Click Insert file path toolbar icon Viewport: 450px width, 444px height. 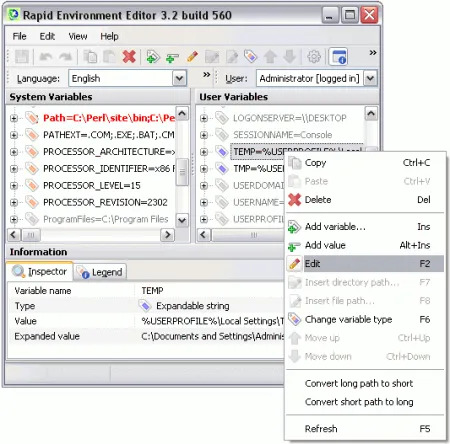coord(232,56)
